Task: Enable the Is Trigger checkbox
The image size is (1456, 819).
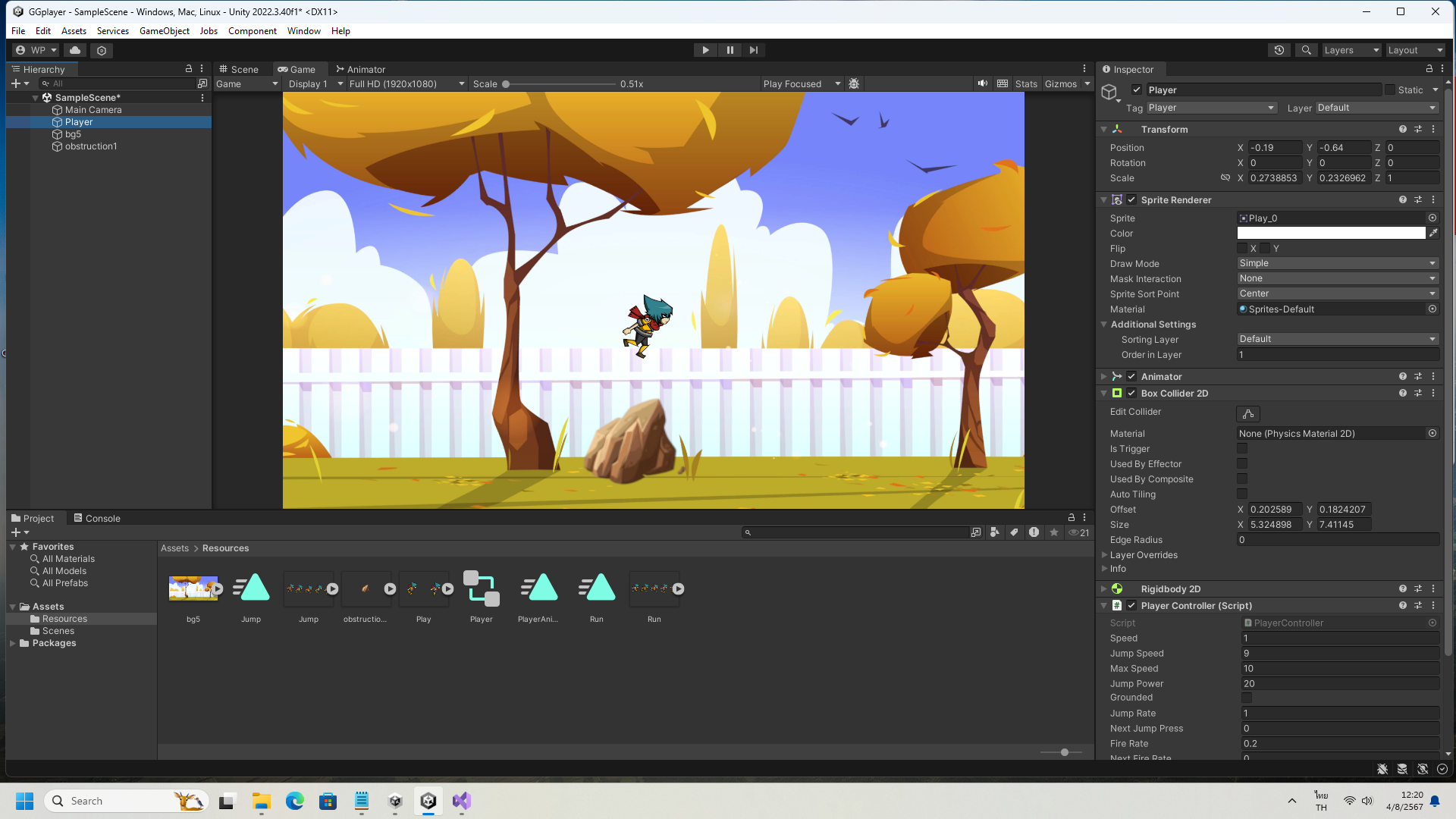Action: click(x=1242, y=449)
